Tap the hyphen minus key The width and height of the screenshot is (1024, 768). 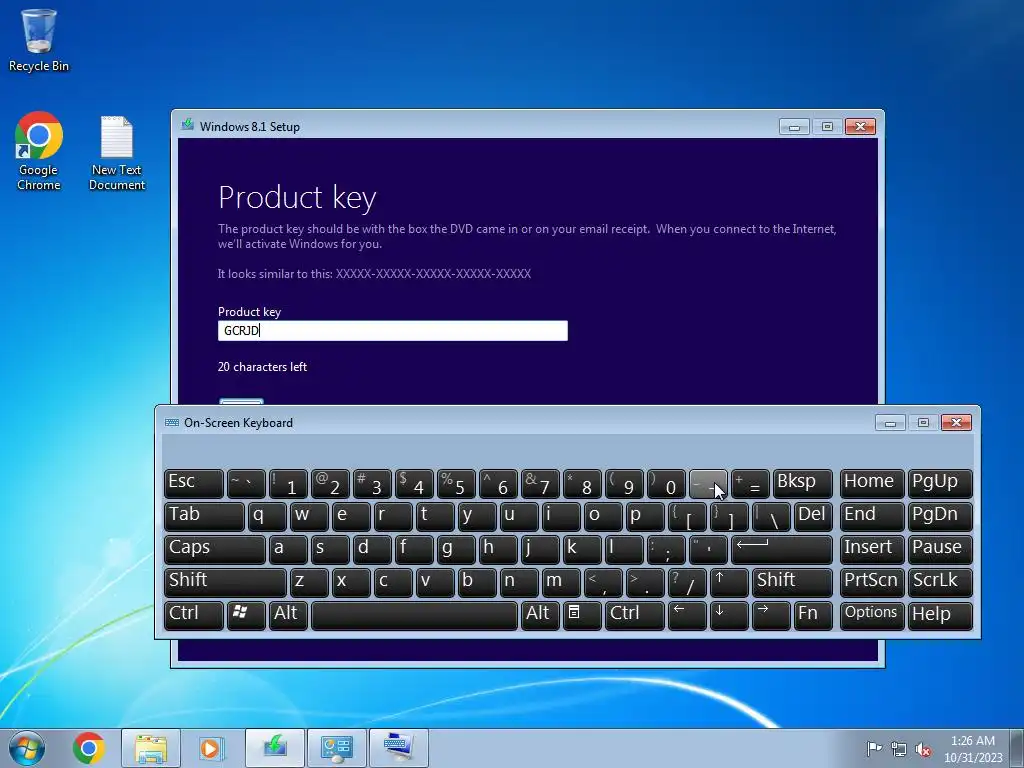tap(707, 483)
